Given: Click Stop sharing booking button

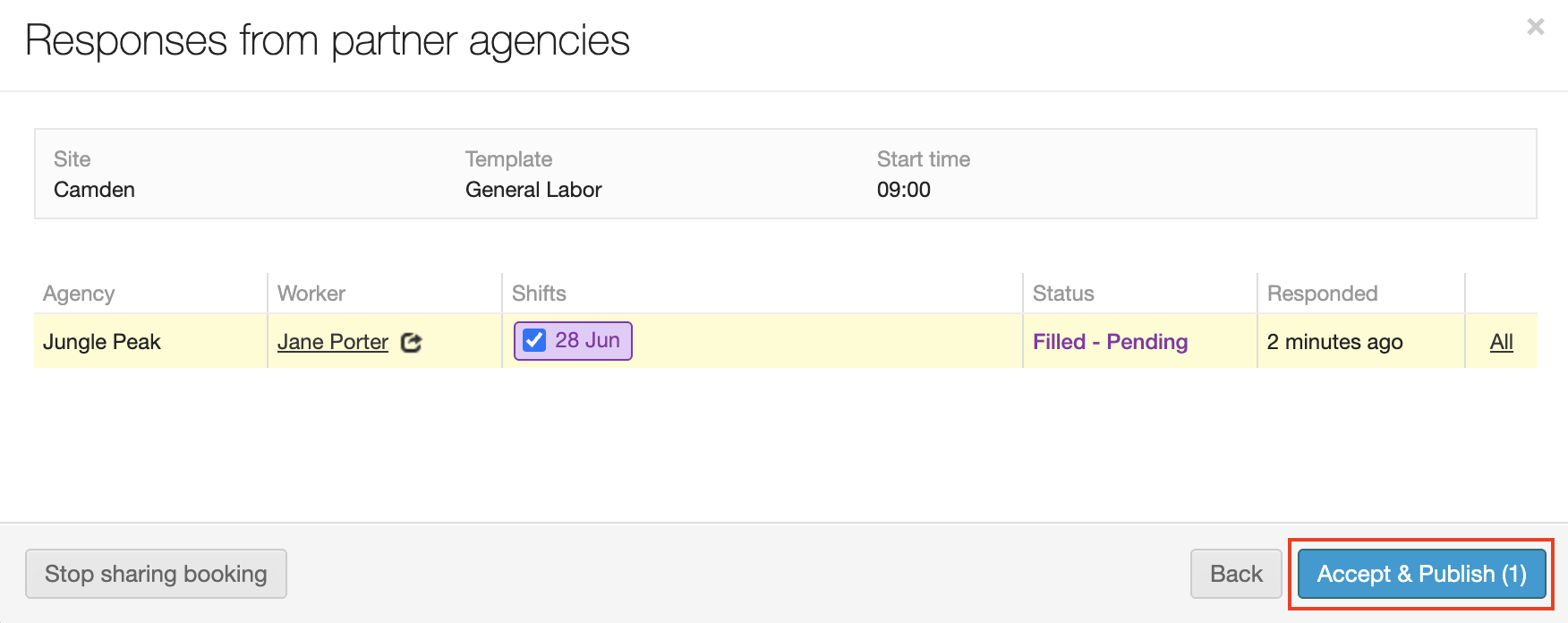Looking at the screenshot, I should click(156, 574).
